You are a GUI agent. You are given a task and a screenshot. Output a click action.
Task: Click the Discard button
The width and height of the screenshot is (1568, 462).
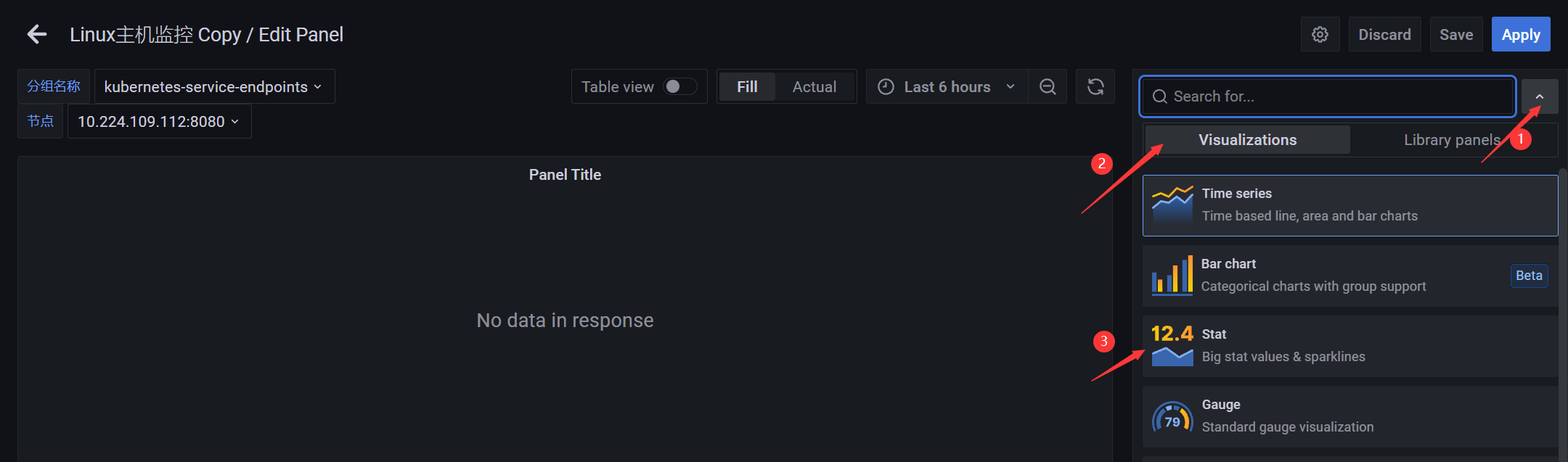(1384, 34)
